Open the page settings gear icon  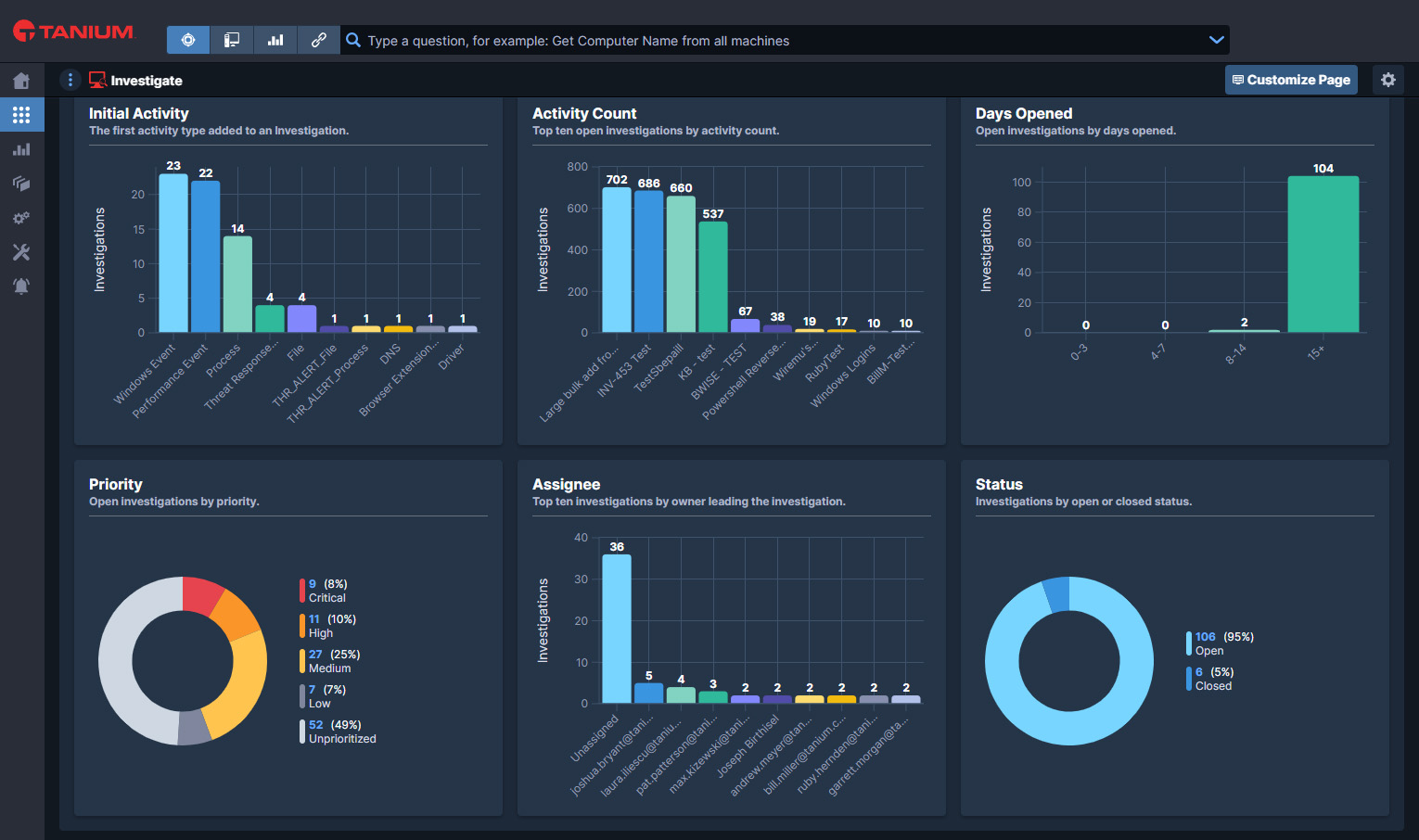click(1388, 80)
